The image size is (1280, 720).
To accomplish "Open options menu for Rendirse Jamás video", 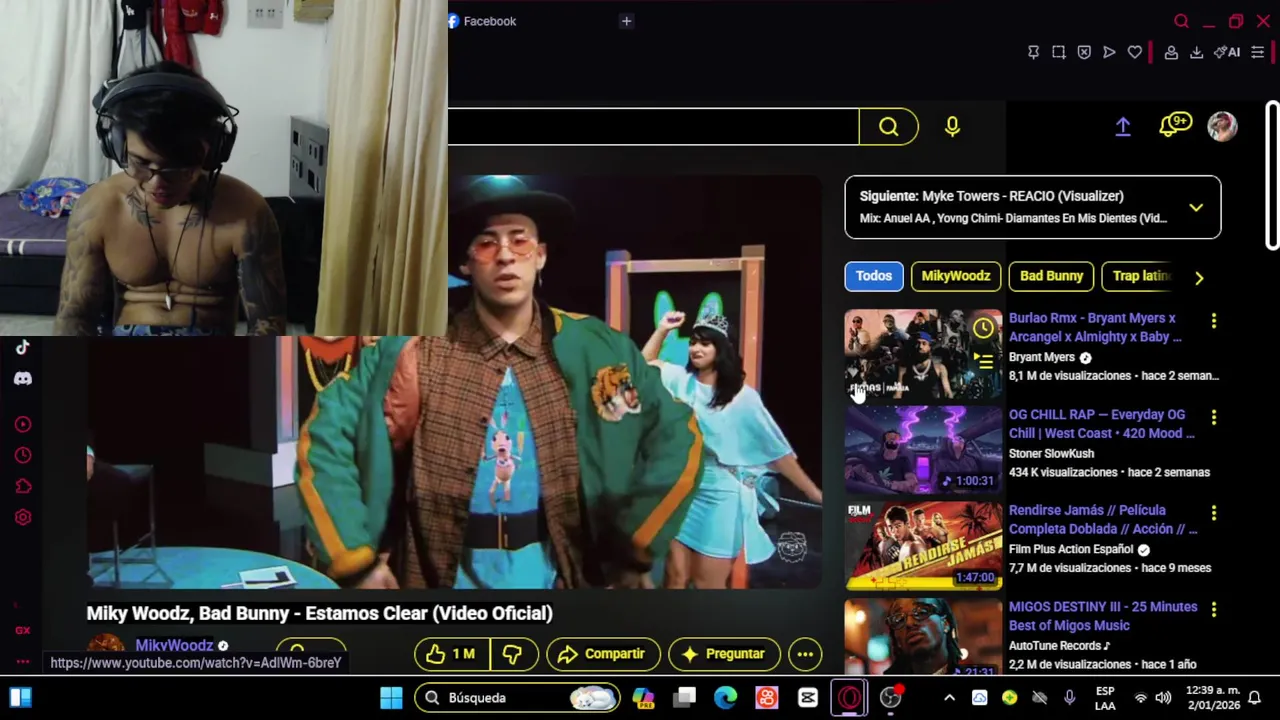I will pos(1214,513).
